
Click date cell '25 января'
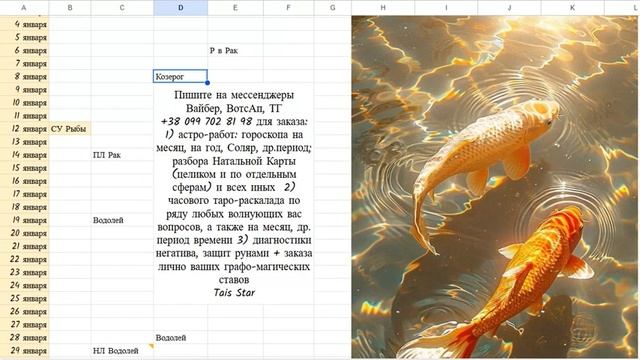24,299
